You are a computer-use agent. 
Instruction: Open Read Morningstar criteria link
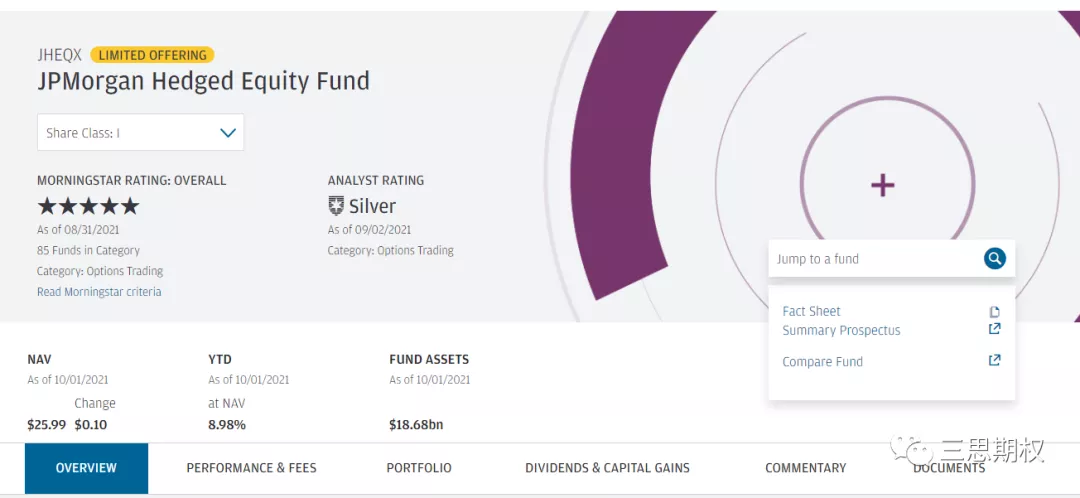coord(99,292)
